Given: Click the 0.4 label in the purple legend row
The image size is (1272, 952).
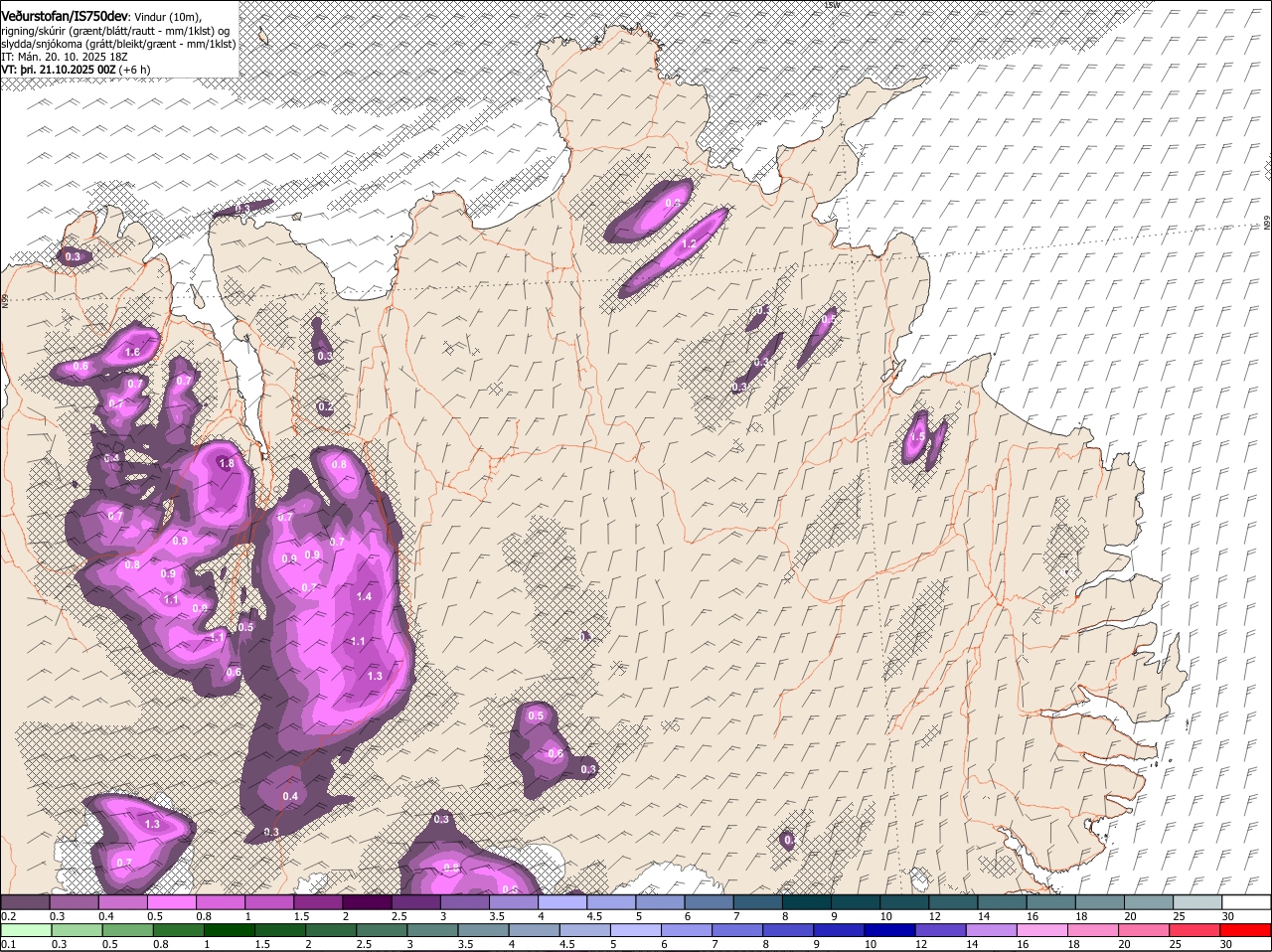Looking at the screenshot, I should pyautogui.click(x=106, y=915).
